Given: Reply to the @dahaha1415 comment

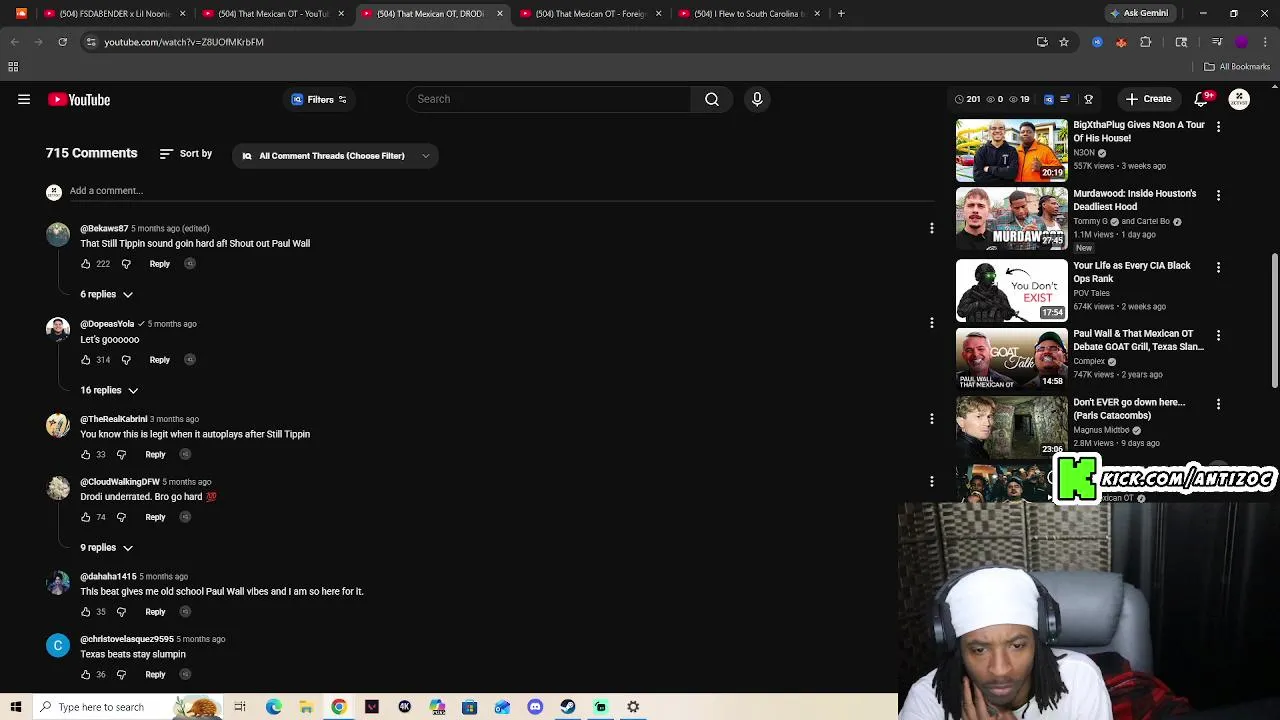Looking at the screenshot, I should [x=155, y=612].
